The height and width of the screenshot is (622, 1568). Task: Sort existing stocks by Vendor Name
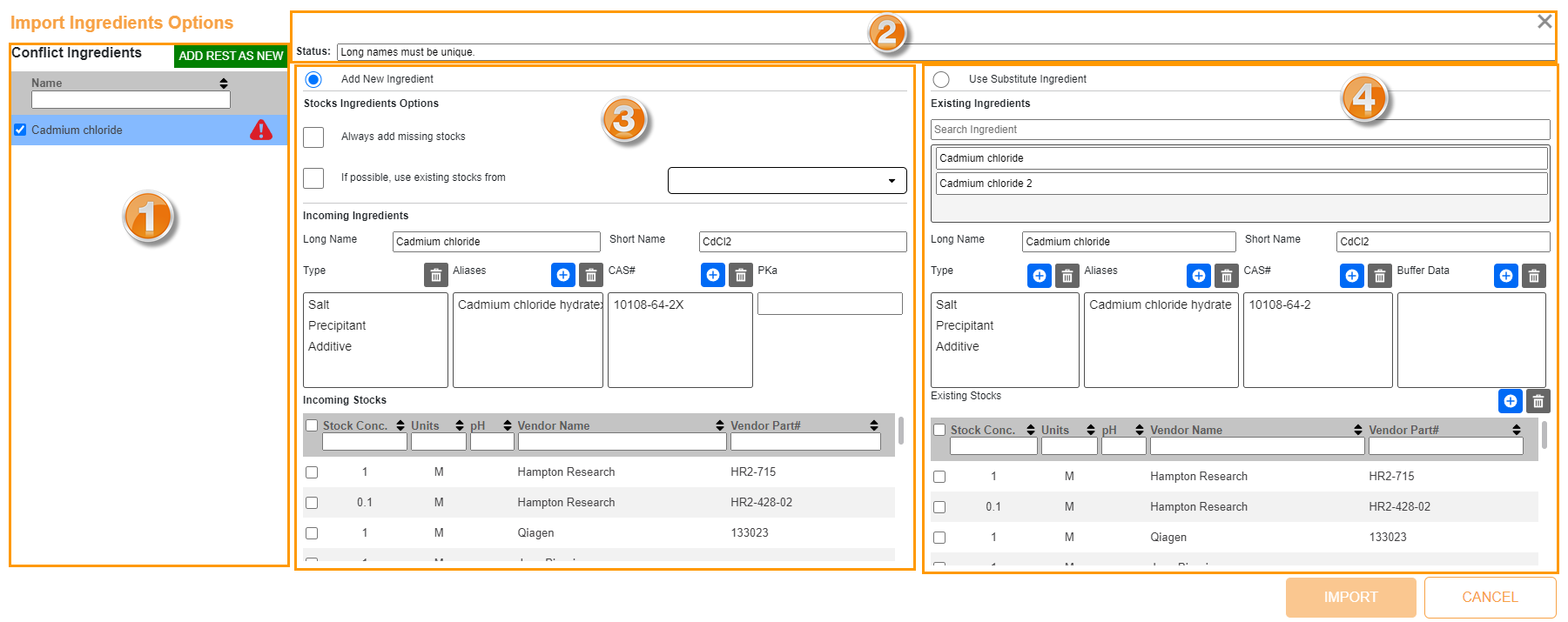[1358, 430]
